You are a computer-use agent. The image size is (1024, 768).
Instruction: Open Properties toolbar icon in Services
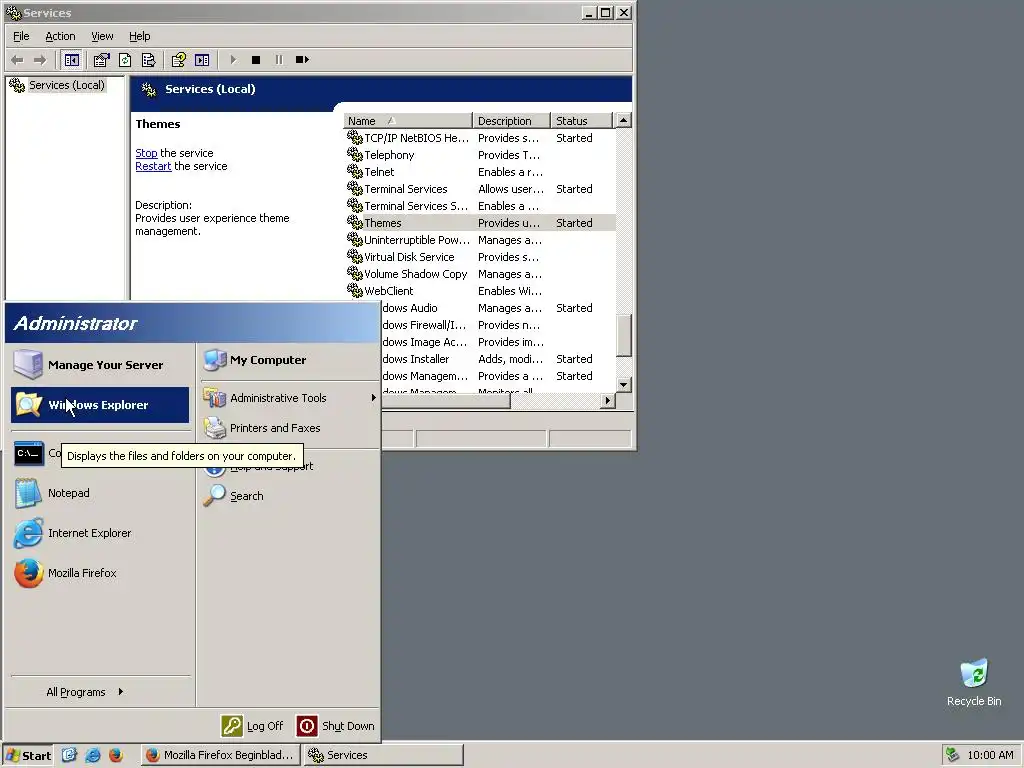click(x=101, y=60)
